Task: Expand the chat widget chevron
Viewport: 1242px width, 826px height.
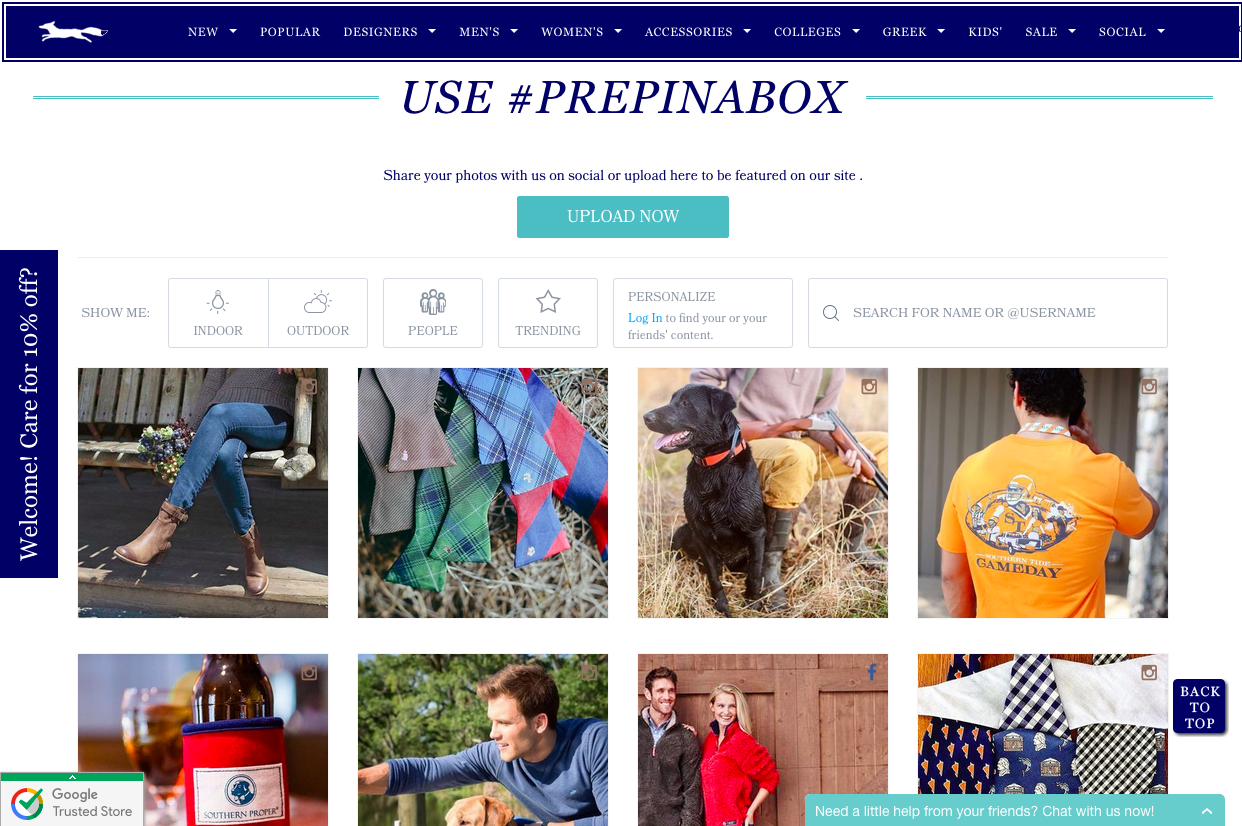Action: (x=1207, y=812)
